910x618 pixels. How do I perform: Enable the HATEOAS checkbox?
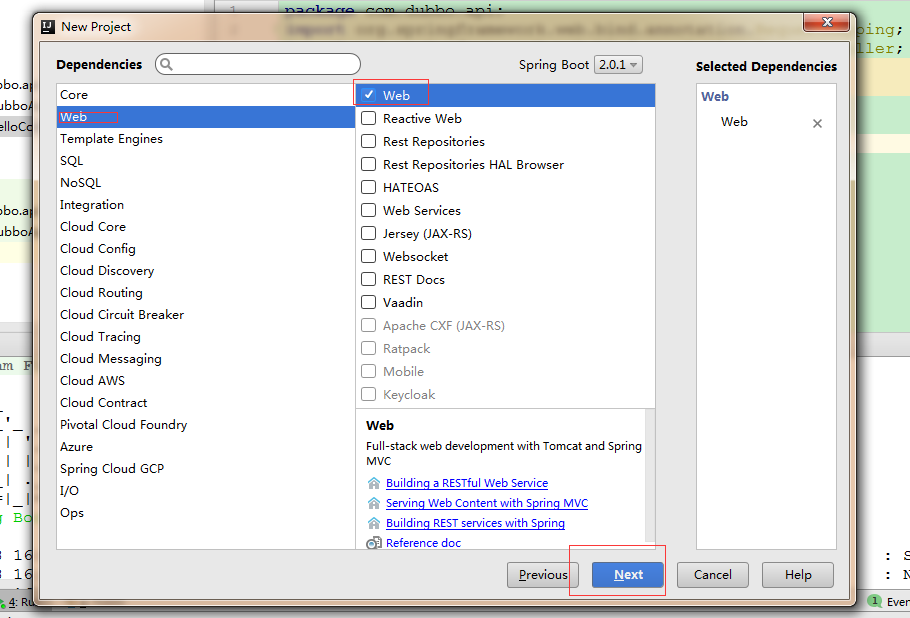pyautogui.click(x=369, y=187)
